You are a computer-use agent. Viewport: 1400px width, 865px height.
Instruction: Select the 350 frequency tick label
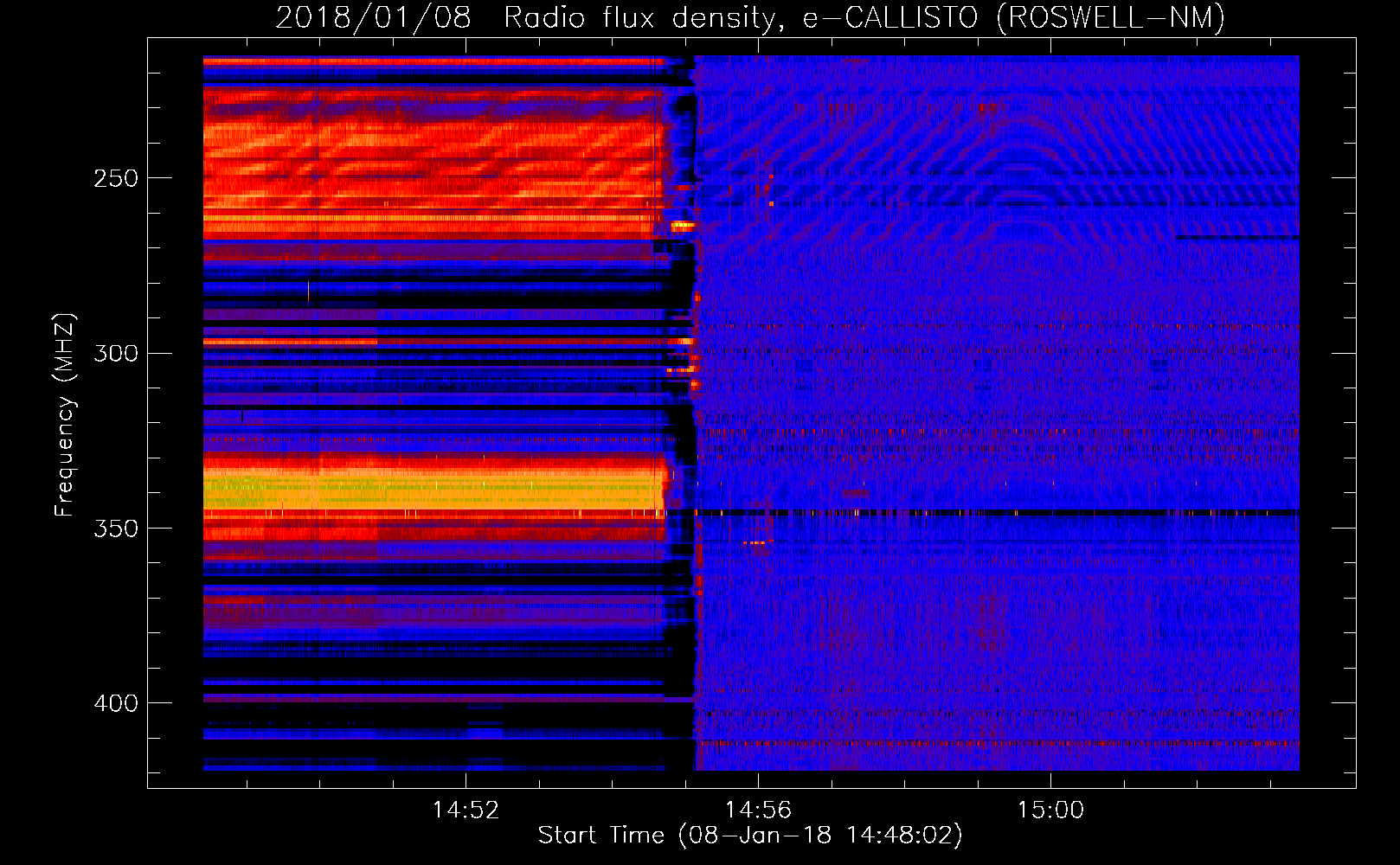click(116, 529)
